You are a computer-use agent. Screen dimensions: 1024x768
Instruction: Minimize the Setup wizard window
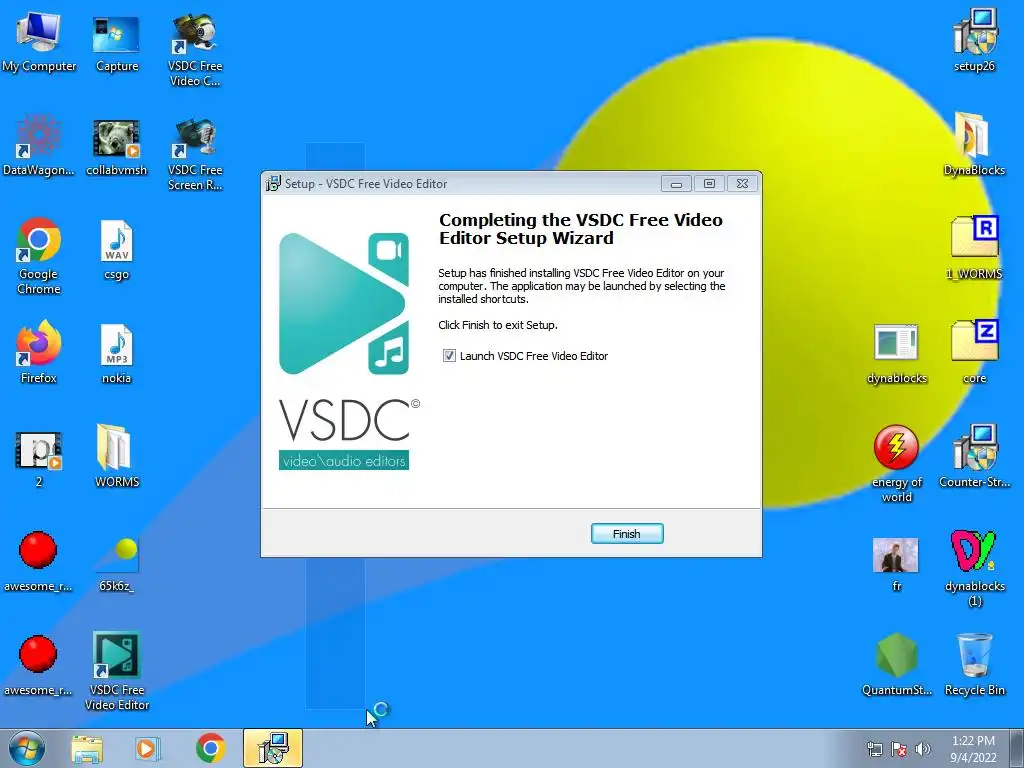click(x=677, y=184)
